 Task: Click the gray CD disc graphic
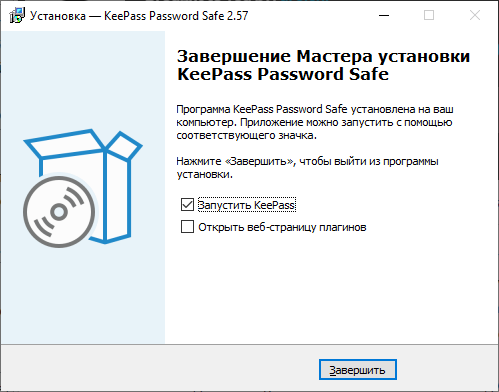click(x=59, y=212)
